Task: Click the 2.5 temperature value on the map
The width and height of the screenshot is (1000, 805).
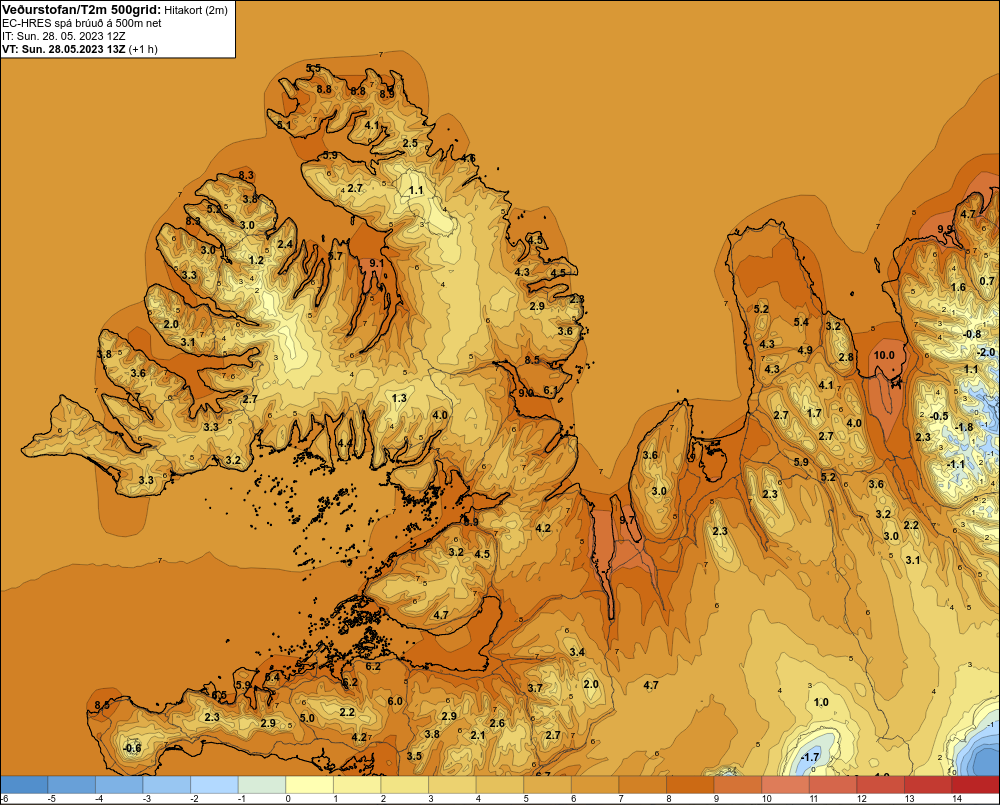Action: [410, 143]
